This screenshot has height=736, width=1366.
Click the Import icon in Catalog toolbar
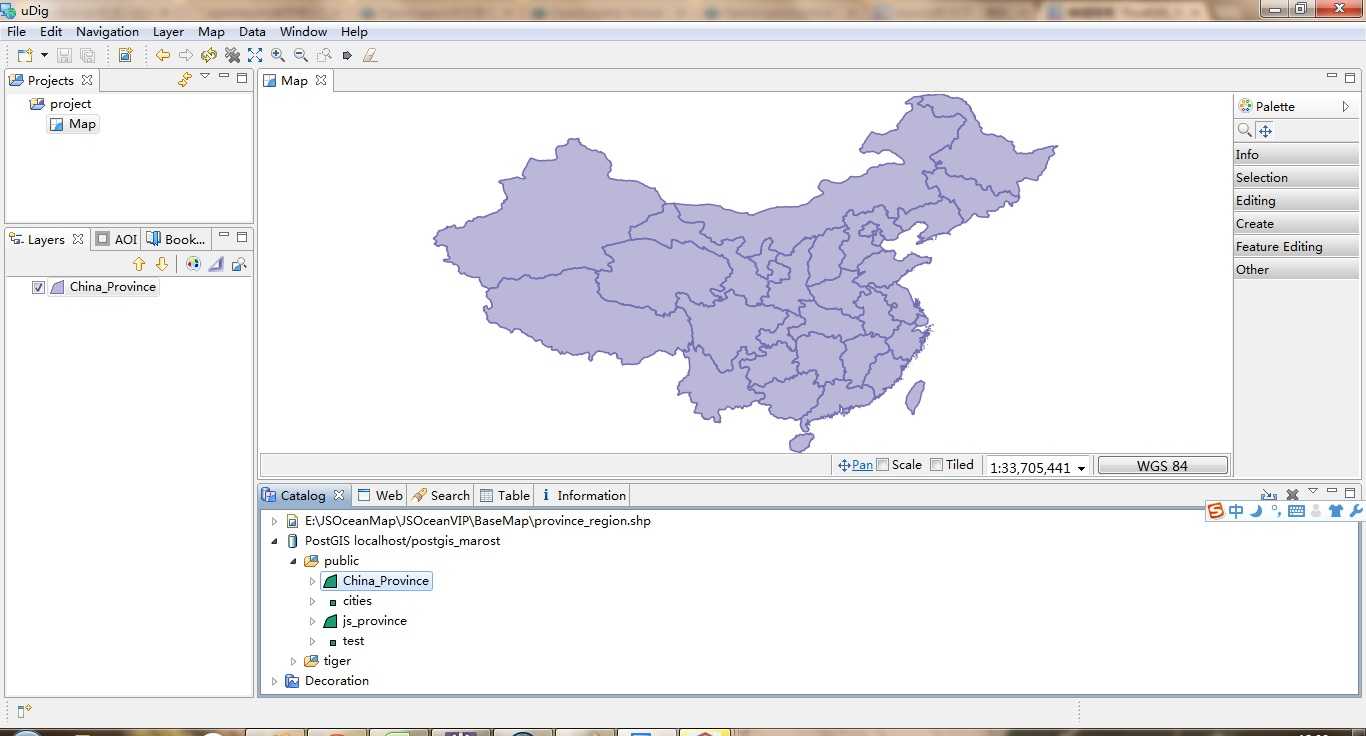click(1269, 494)
